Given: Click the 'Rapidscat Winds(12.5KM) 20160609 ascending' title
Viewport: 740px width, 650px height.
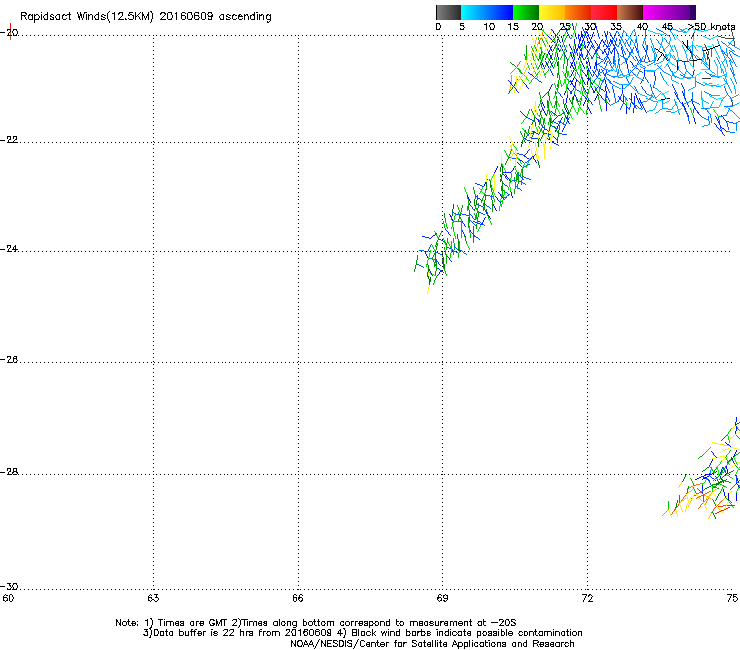Looking at the screenshot, I should point(146,17).
